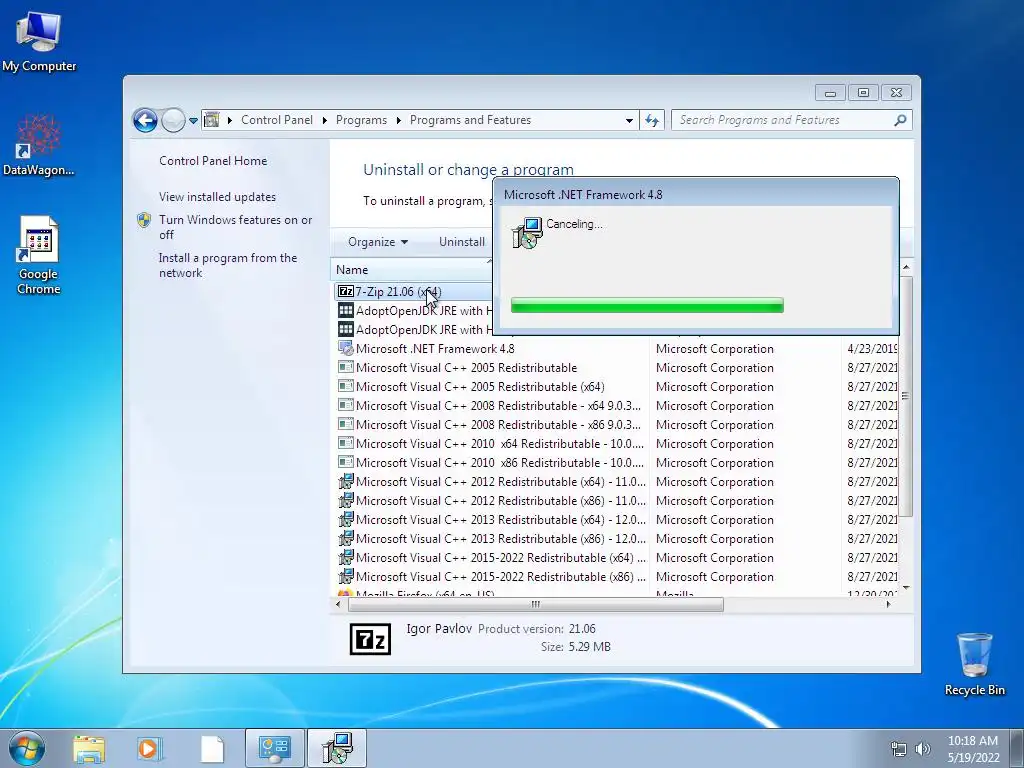Expand the arrow after Programs breadcrumb
1024x768 pixels.
398,120
